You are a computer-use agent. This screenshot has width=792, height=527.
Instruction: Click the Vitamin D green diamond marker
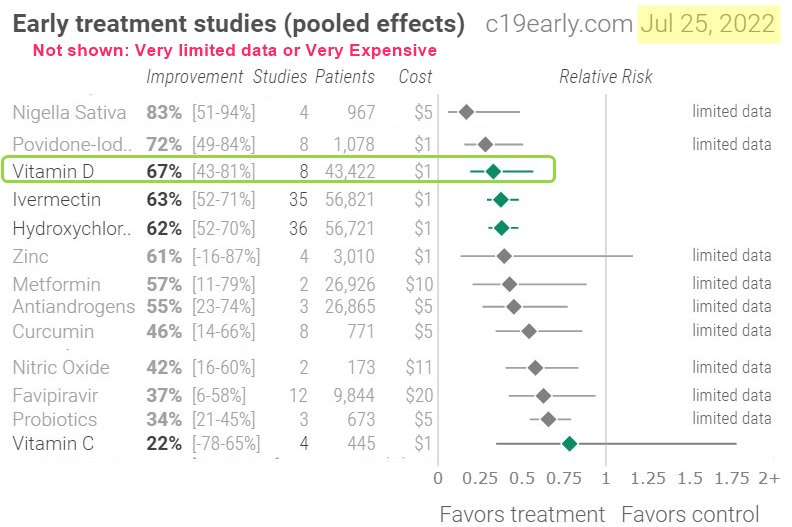(493, 171)
